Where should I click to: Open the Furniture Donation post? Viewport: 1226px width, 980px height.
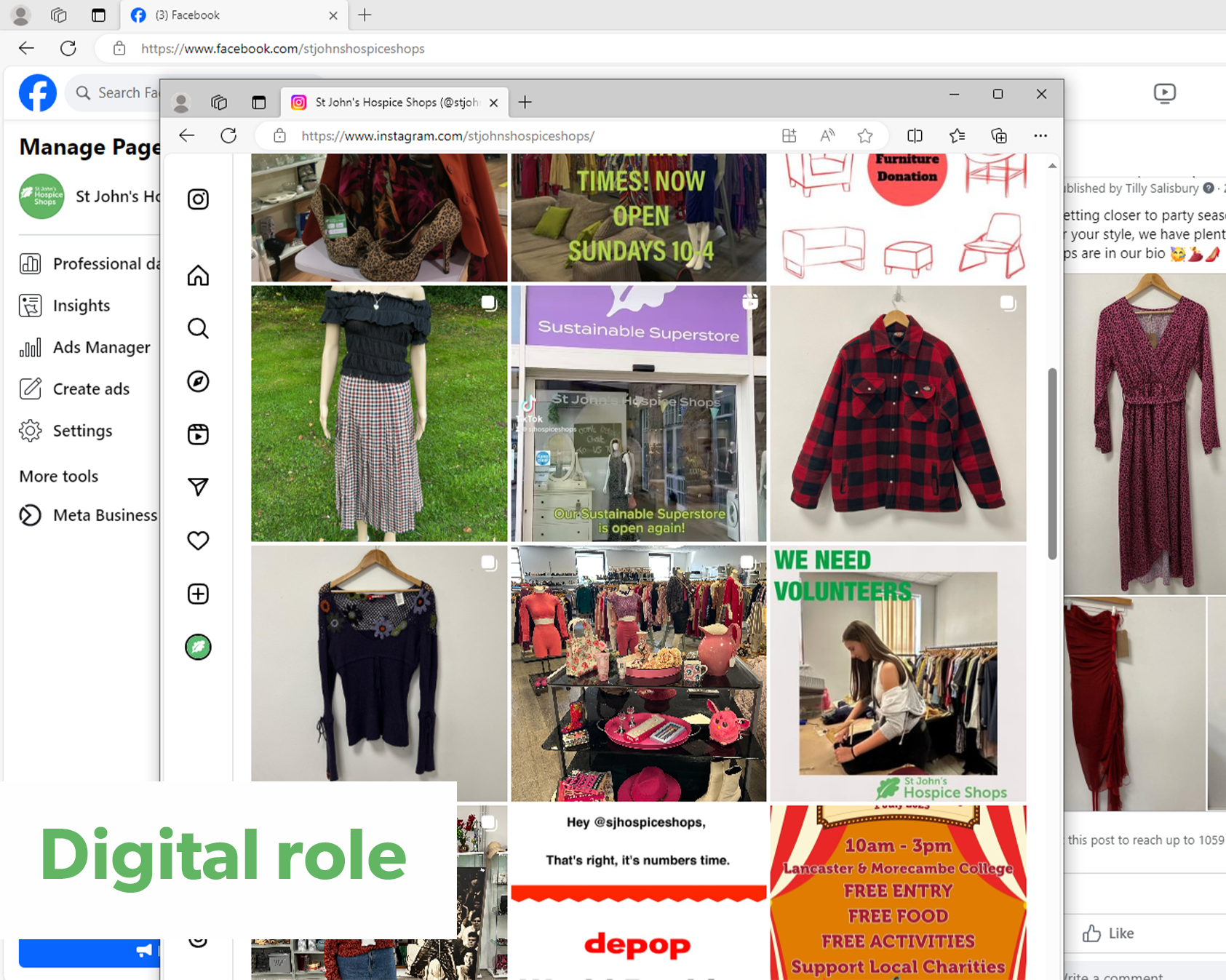[898, 218]
